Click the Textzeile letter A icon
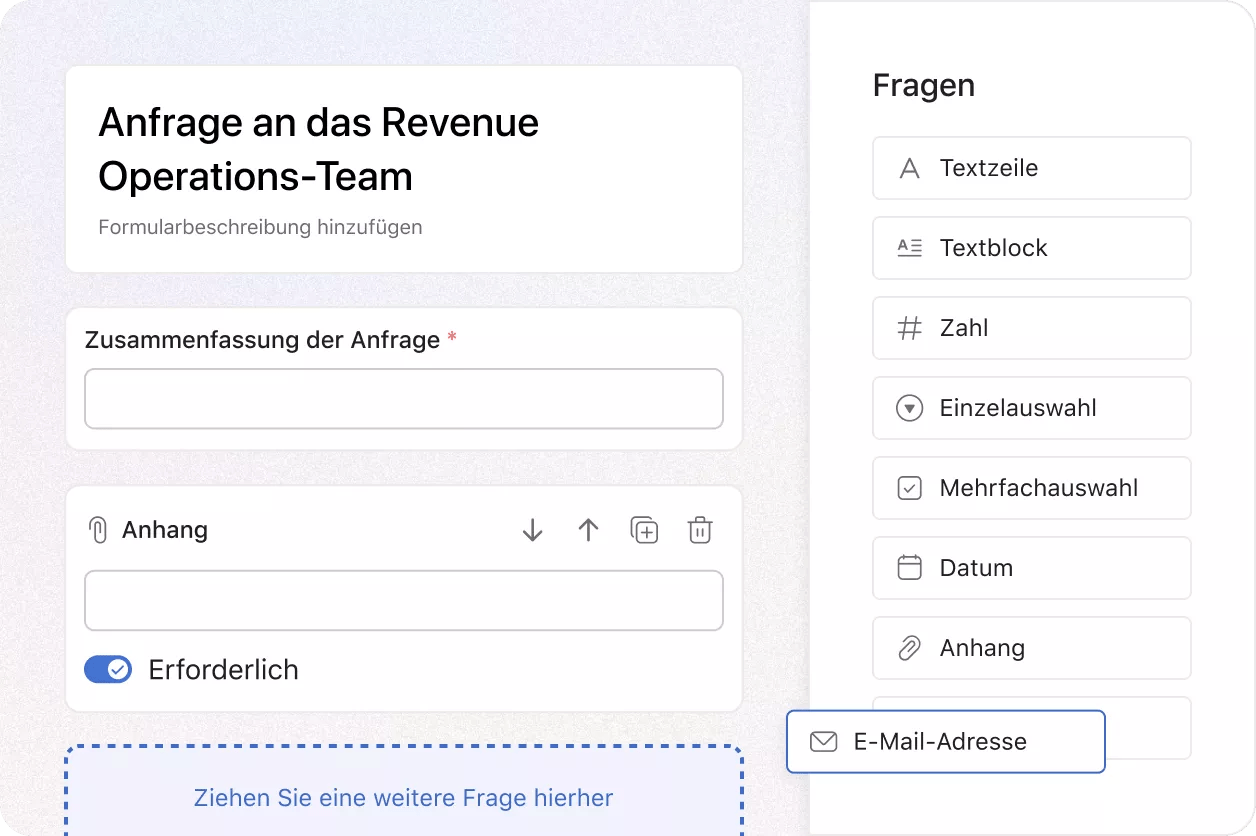The height and width of the screenshot is (836, 1256). pos(909,168)
